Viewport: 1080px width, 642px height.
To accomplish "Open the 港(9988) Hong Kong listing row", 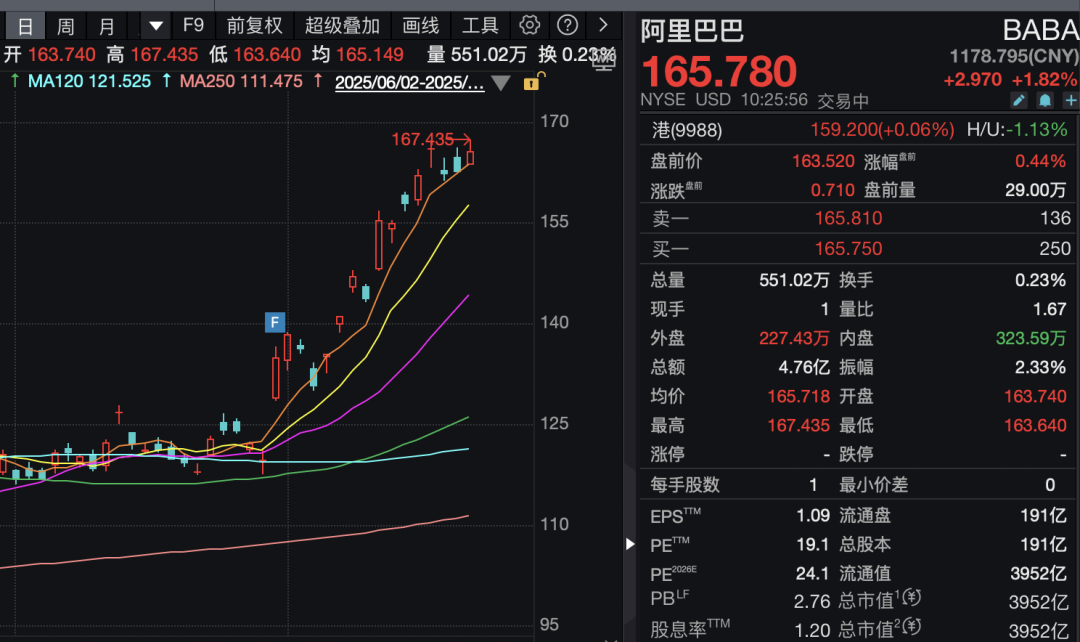I will click(858, 130).
